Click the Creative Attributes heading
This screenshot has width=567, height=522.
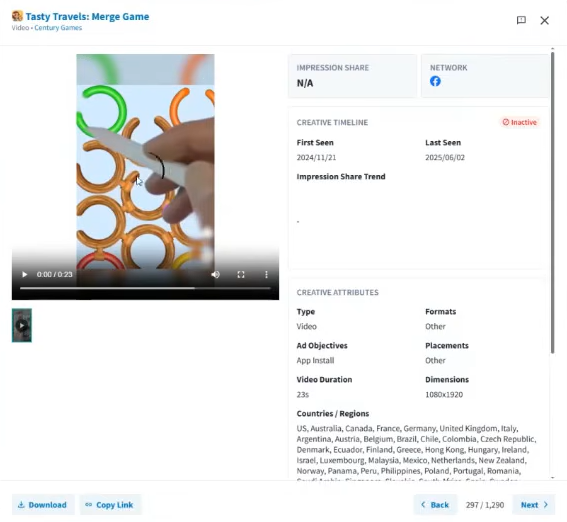point(338,292)
